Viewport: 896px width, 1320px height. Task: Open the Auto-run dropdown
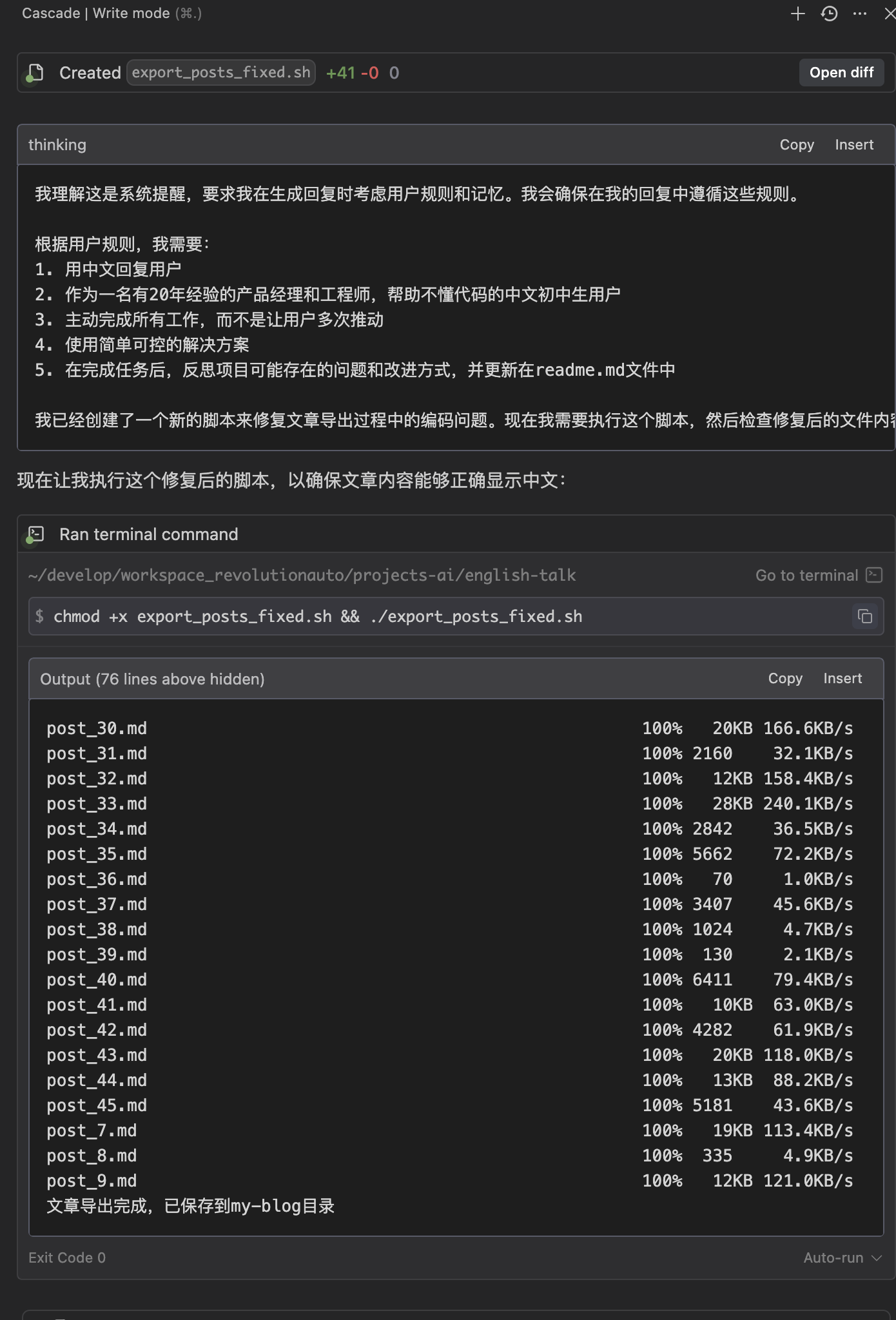842,1257
